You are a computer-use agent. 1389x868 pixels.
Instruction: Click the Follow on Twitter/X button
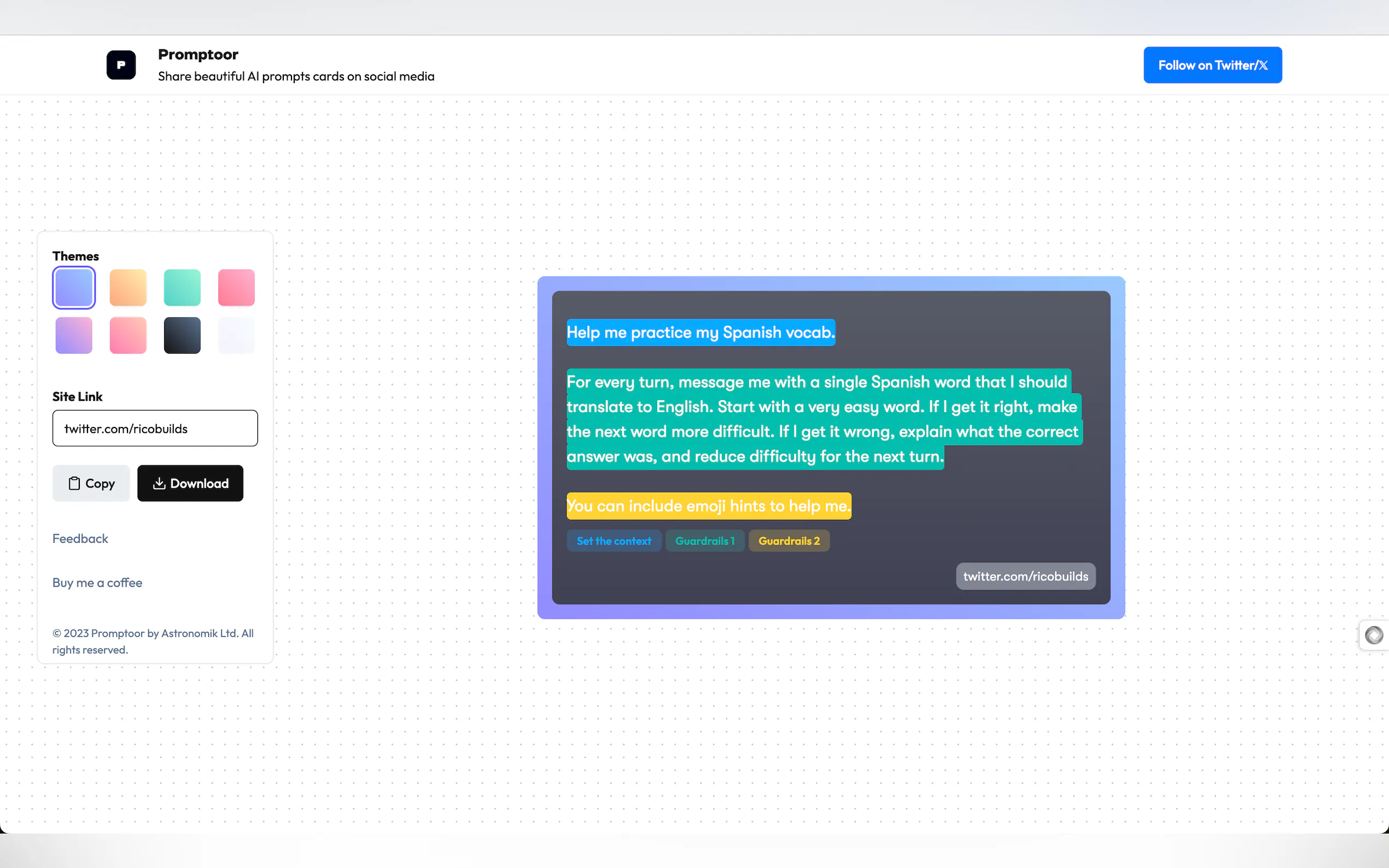point(1212,65)
